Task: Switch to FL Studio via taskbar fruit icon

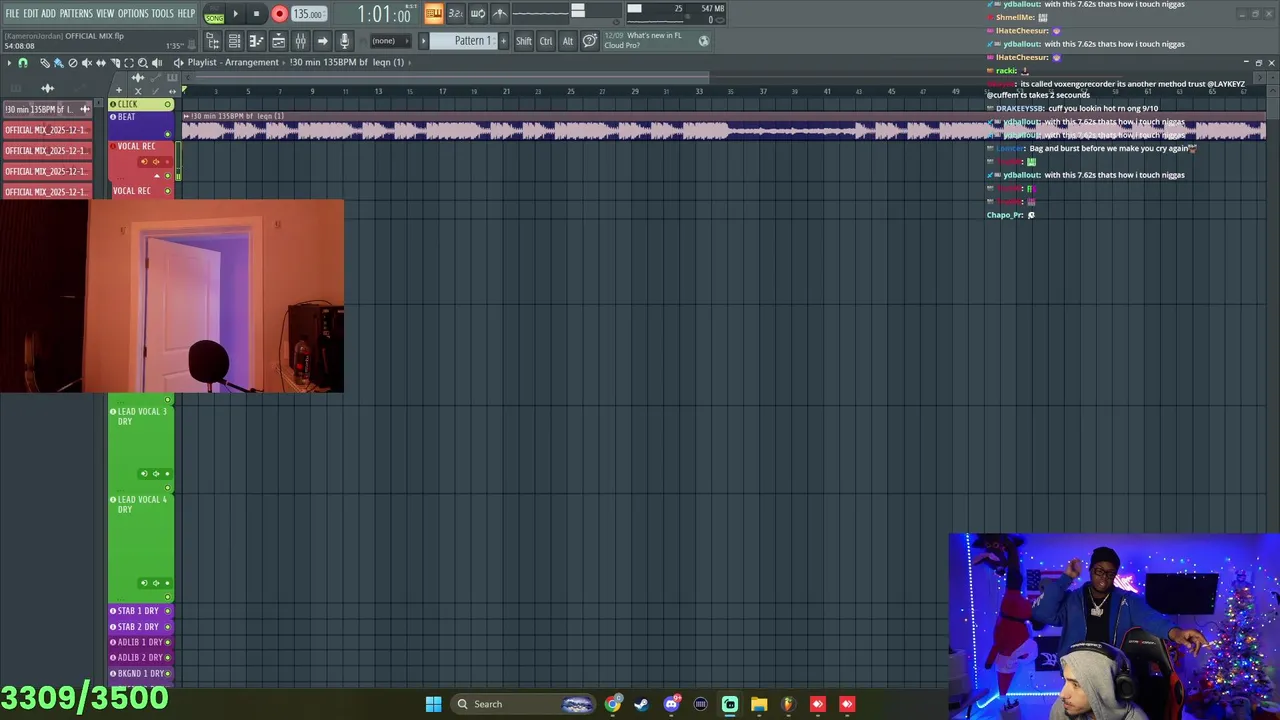Action: coord(788,704)
